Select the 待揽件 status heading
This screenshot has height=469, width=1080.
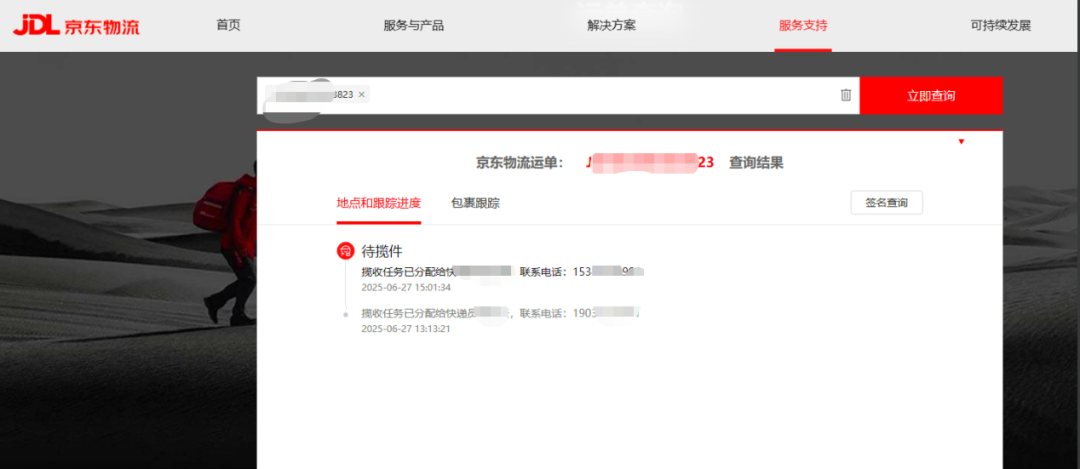(x=382, y=251)
